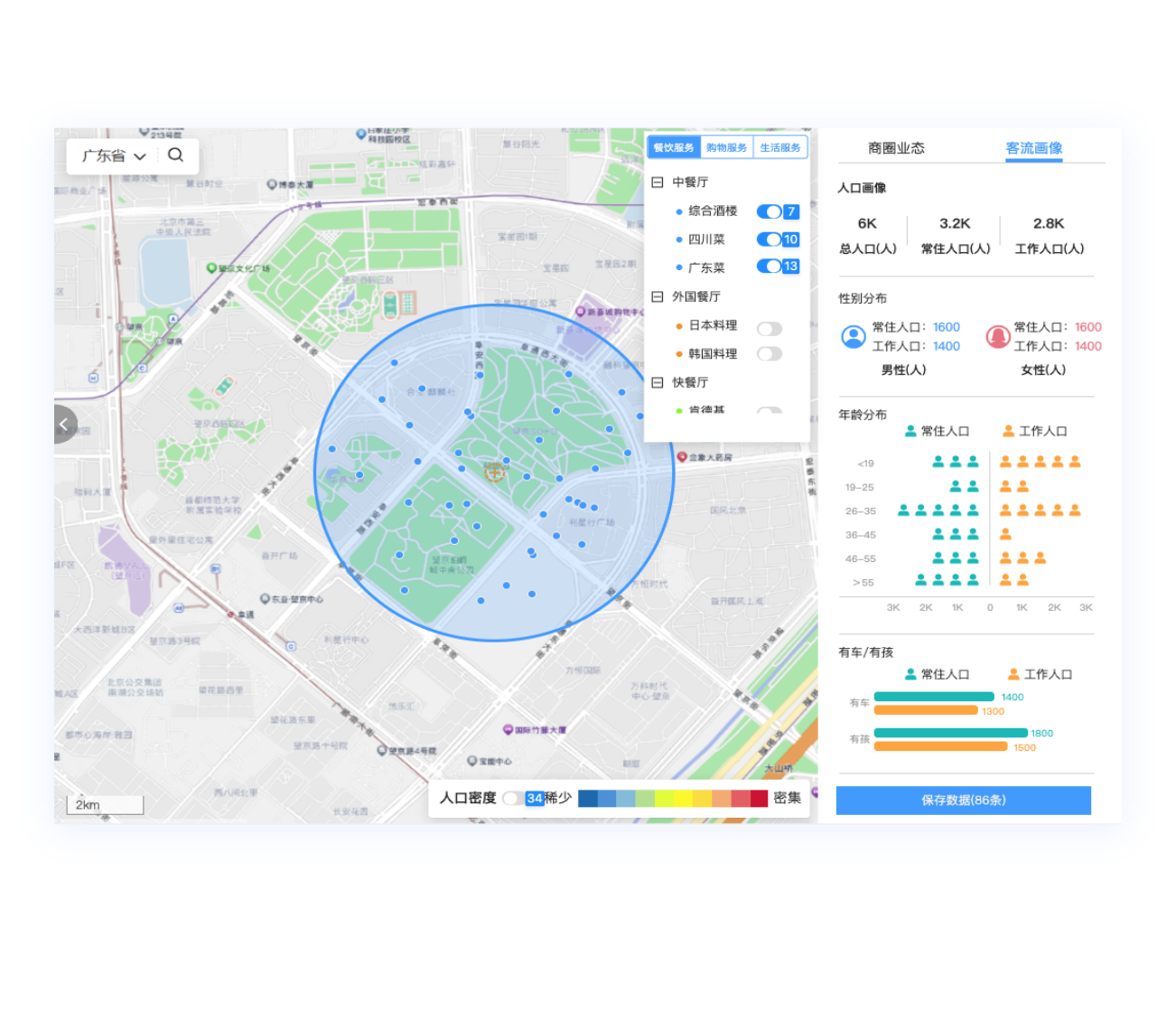Viewport: 1176px width, 1012px height.
Task: Pick the dark blue density swatch
Action: tap(587, 798)
